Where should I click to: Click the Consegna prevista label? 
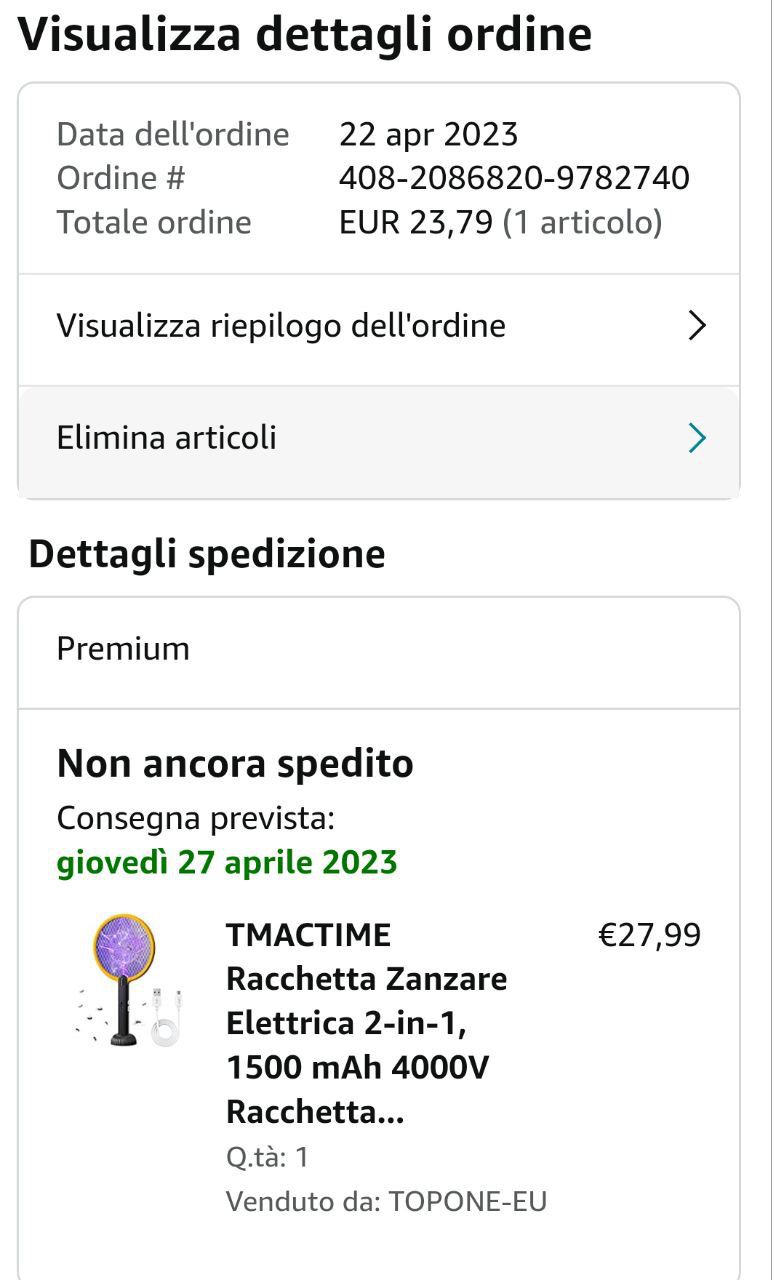pos(195,818)
